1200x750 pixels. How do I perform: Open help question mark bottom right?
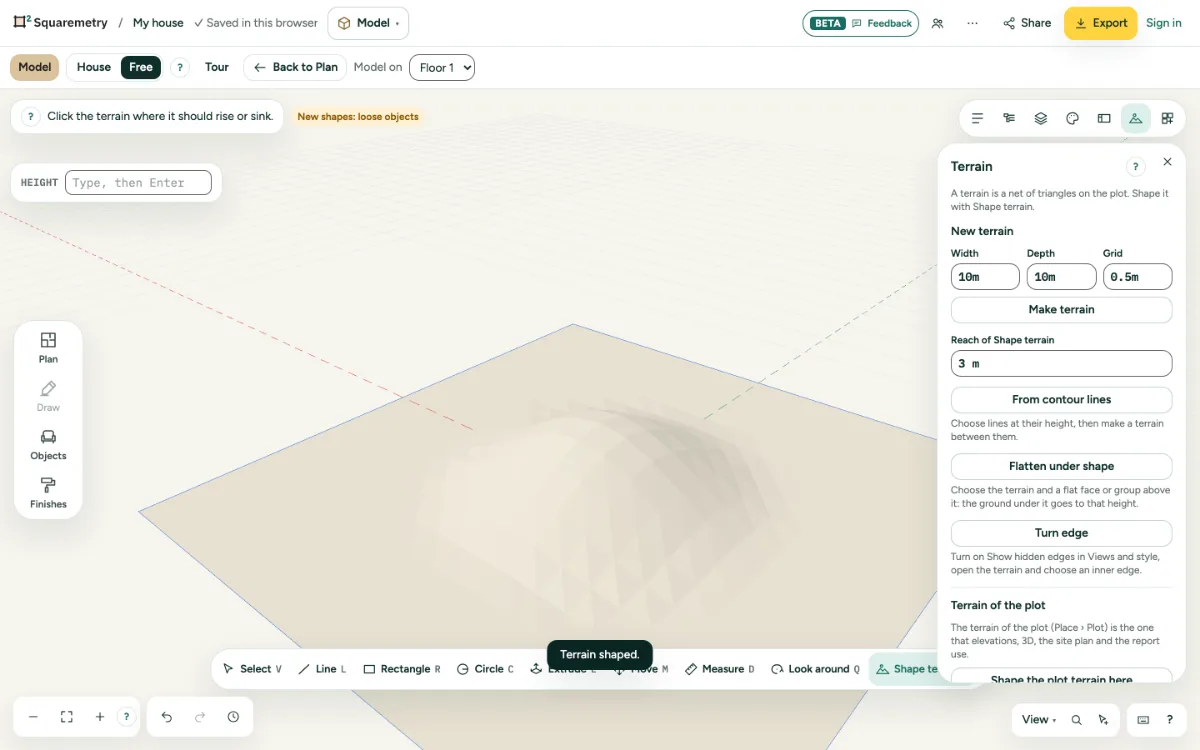1169,720
